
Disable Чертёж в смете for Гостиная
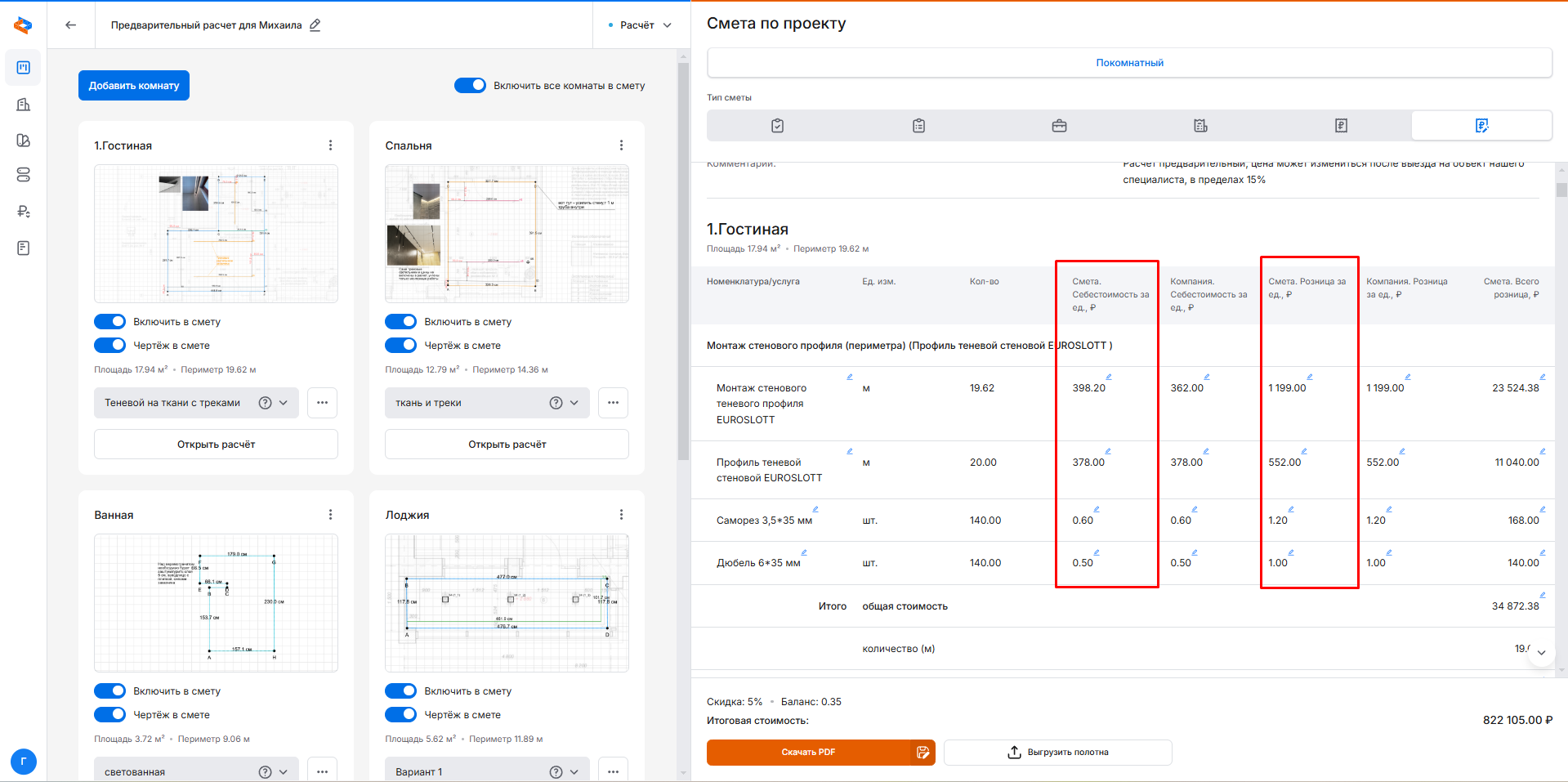coord(110,346)
